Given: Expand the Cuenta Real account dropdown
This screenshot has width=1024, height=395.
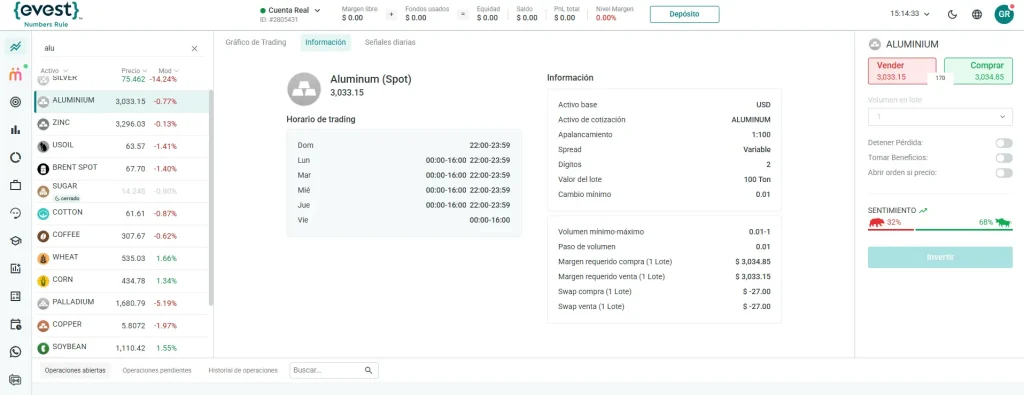Looking at the screenshot, I should click(x=290, y=10).
